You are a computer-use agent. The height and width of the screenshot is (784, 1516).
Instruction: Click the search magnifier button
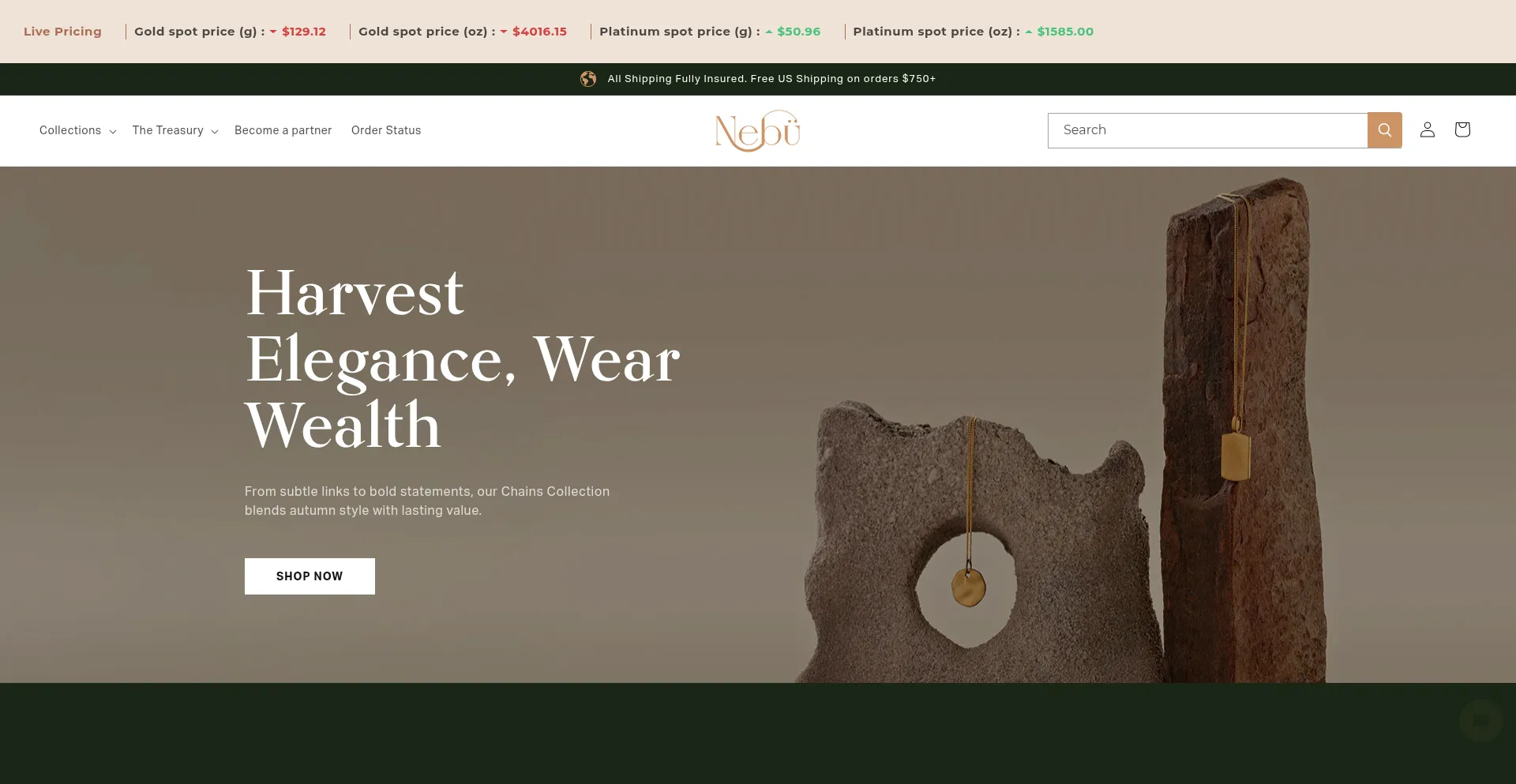pyautogui.click(x=1384, y=130)
